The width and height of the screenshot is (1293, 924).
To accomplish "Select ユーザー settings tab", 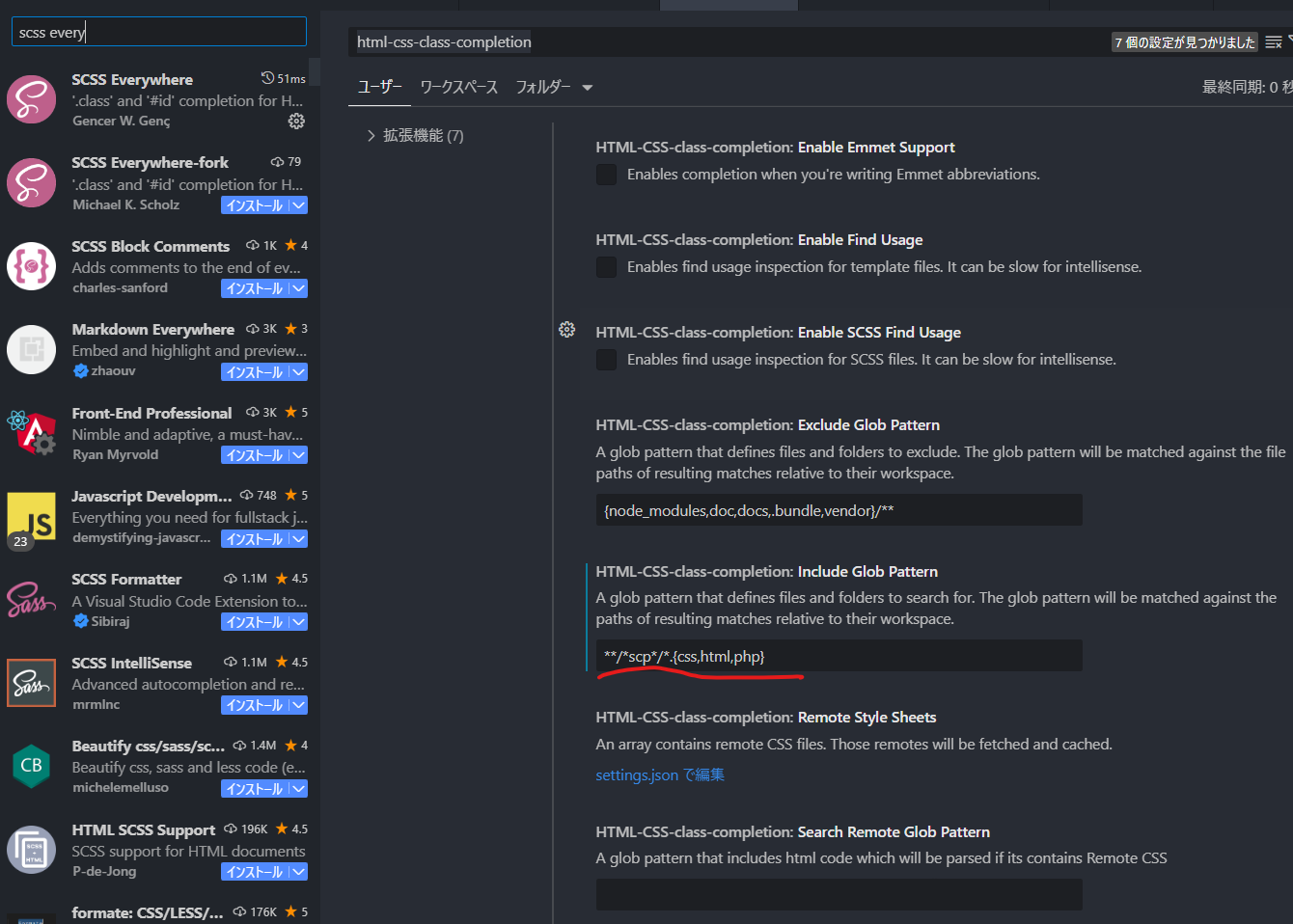I will [379, 87].
